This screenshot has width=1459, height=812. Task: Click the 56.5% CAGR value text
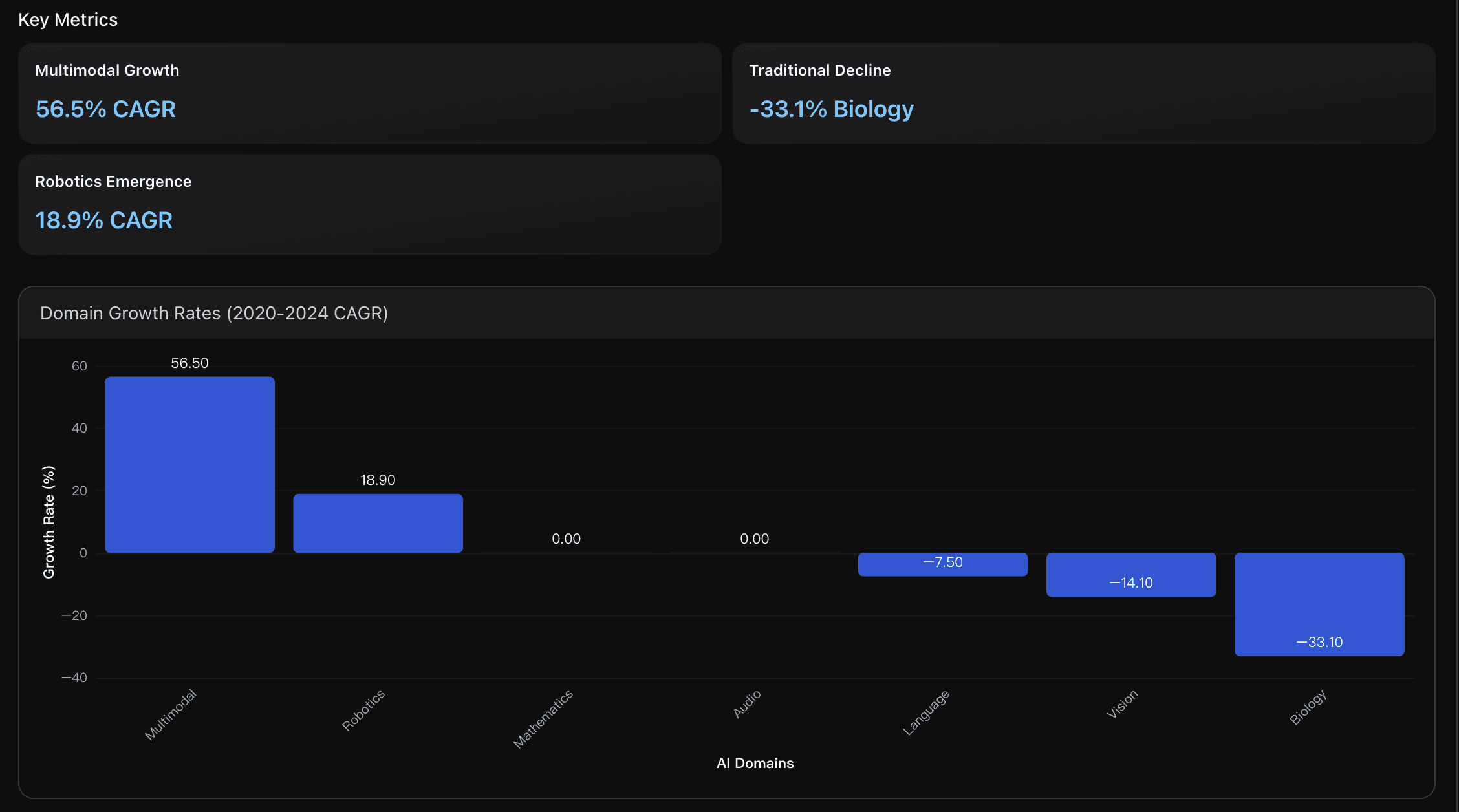(x=105, y=109)
